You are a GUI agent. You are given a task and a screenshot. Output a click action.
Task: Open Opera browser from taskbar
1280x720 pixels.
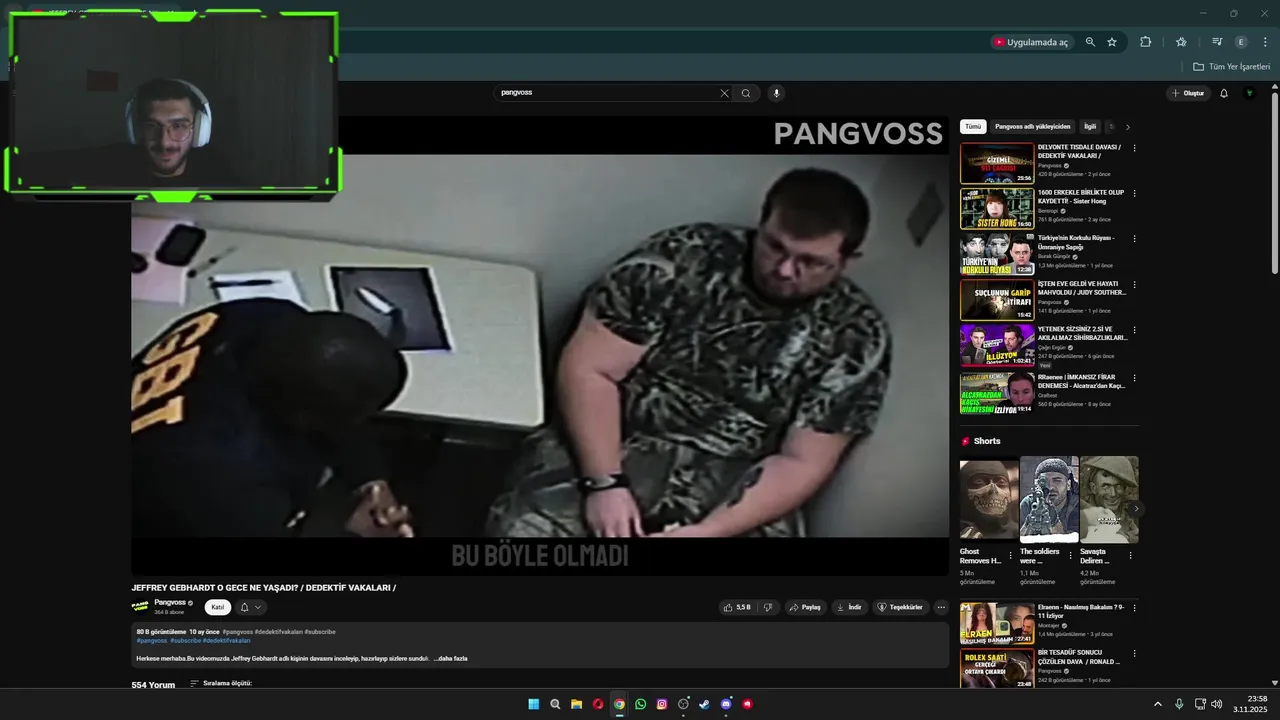pos(598,704)
